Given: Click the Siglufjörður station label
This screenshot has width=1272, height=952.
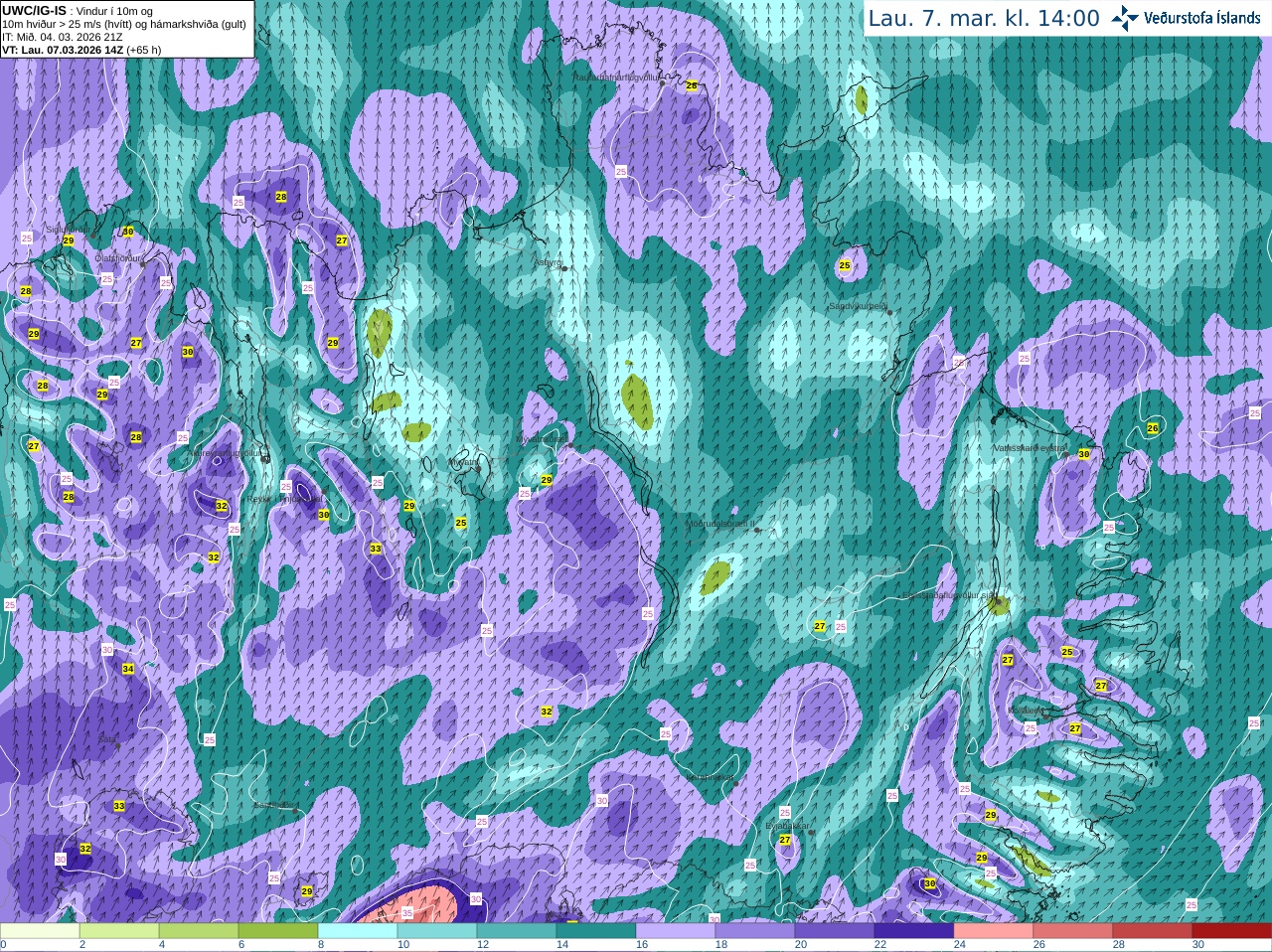Looking at the screenshot, I should point(68,230).
